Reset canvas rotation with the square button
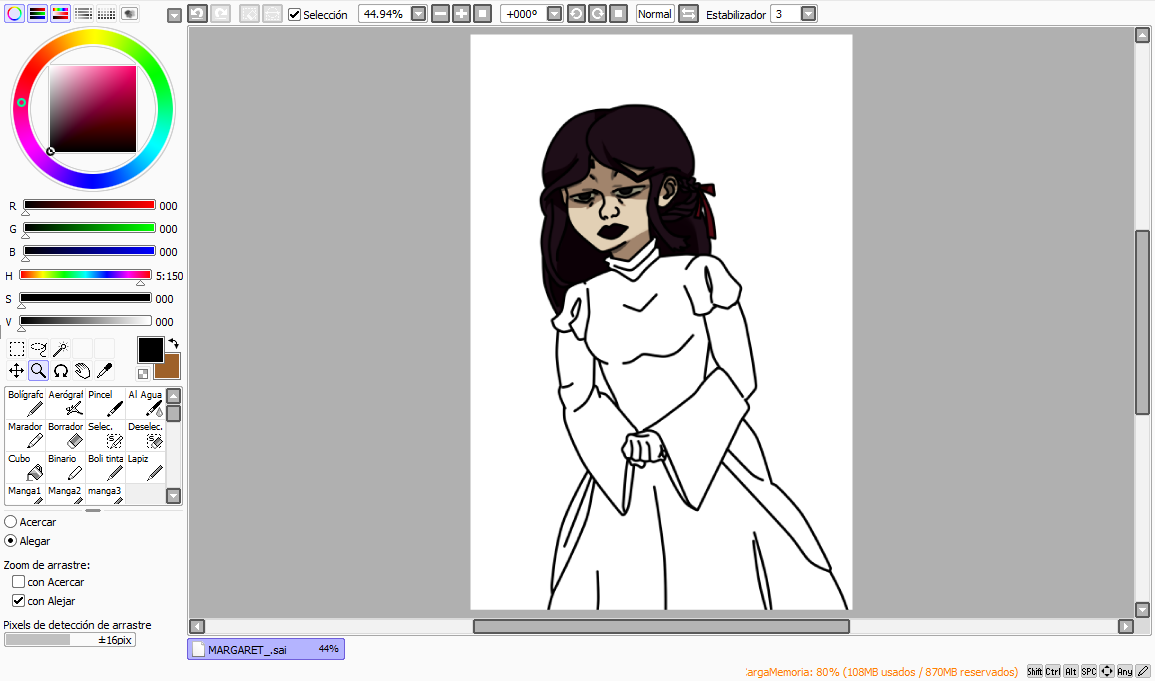The image size is (1155, 681). coord(619,14)
